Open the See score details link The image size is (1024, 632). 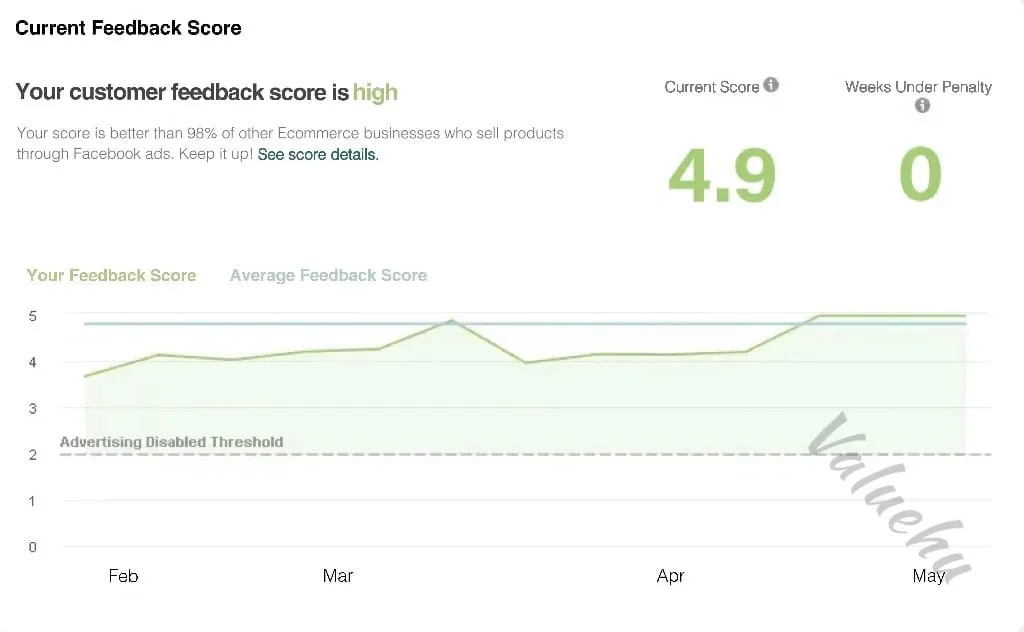318,155
